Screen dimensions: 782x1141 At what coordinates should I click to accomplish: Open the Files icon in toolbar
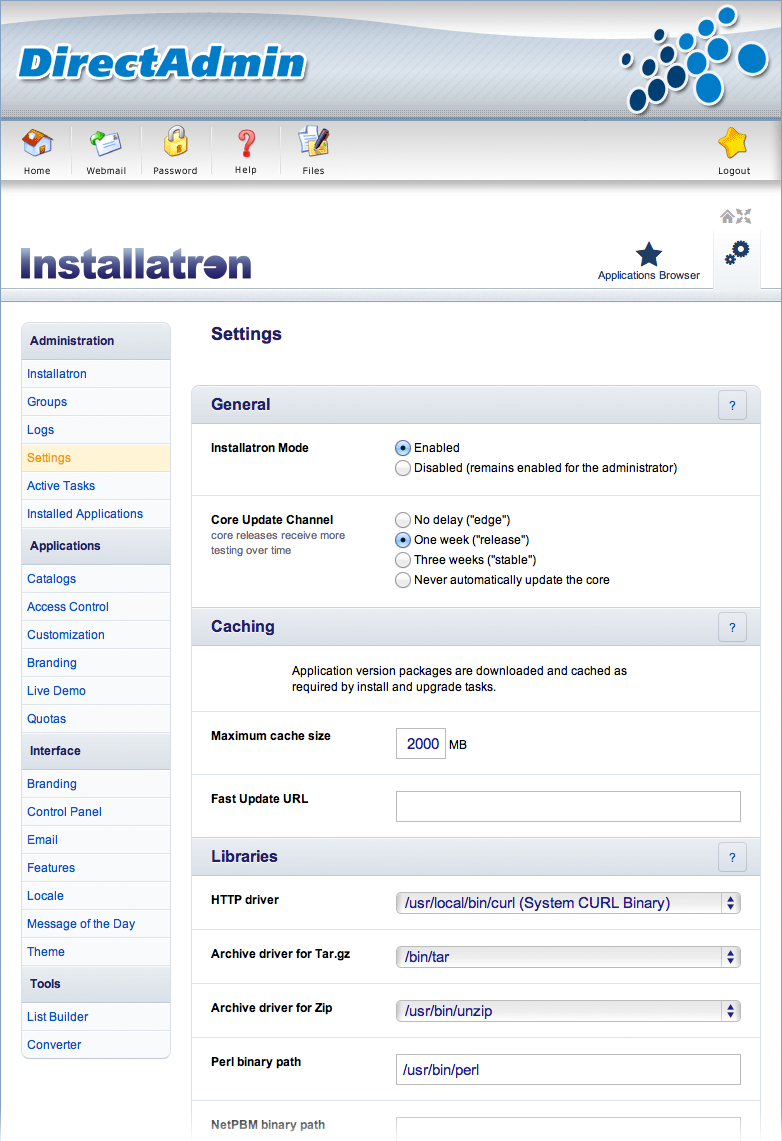tap(314, 141)
